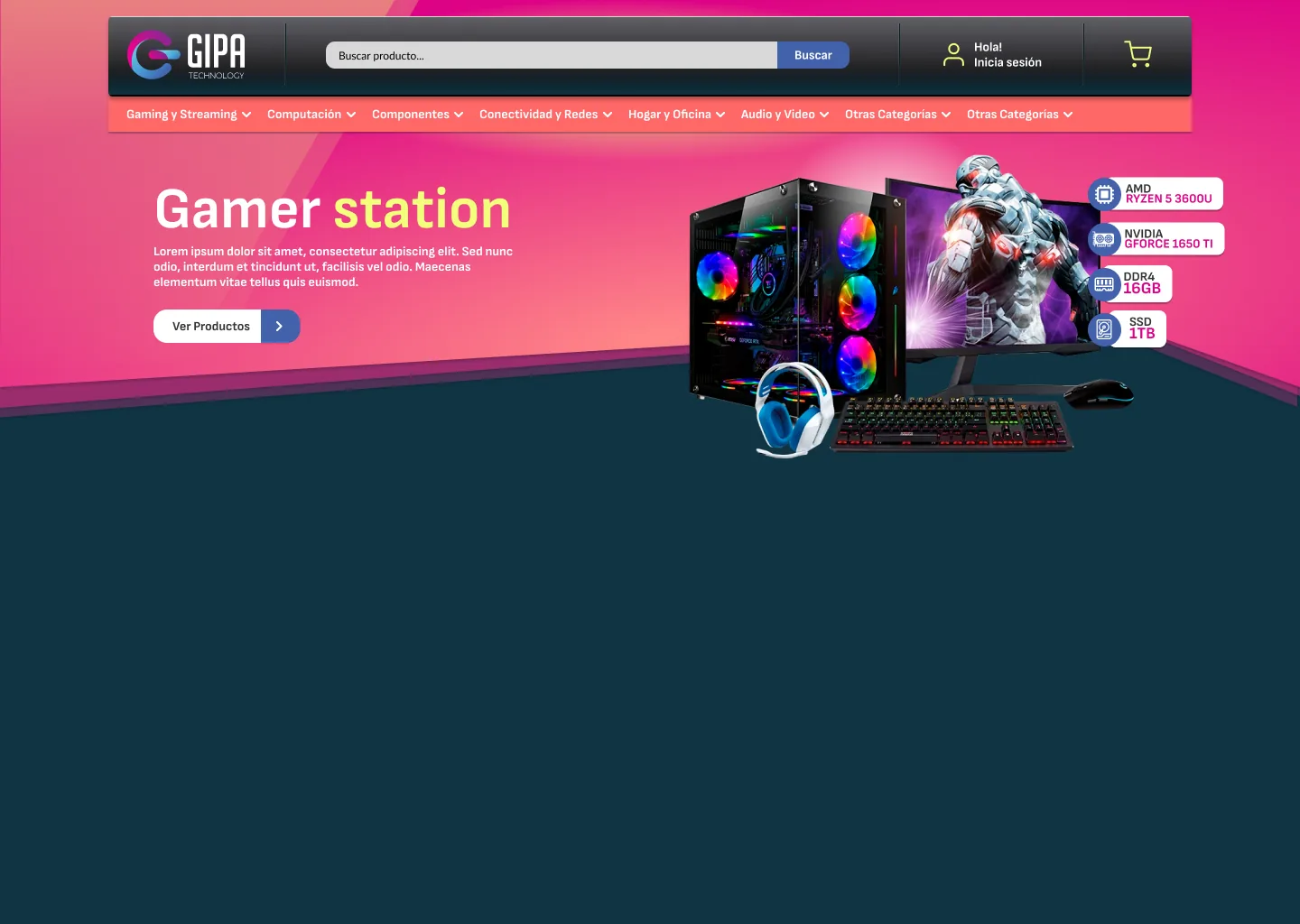Open the shopping cart icon

pos(1137,54)
